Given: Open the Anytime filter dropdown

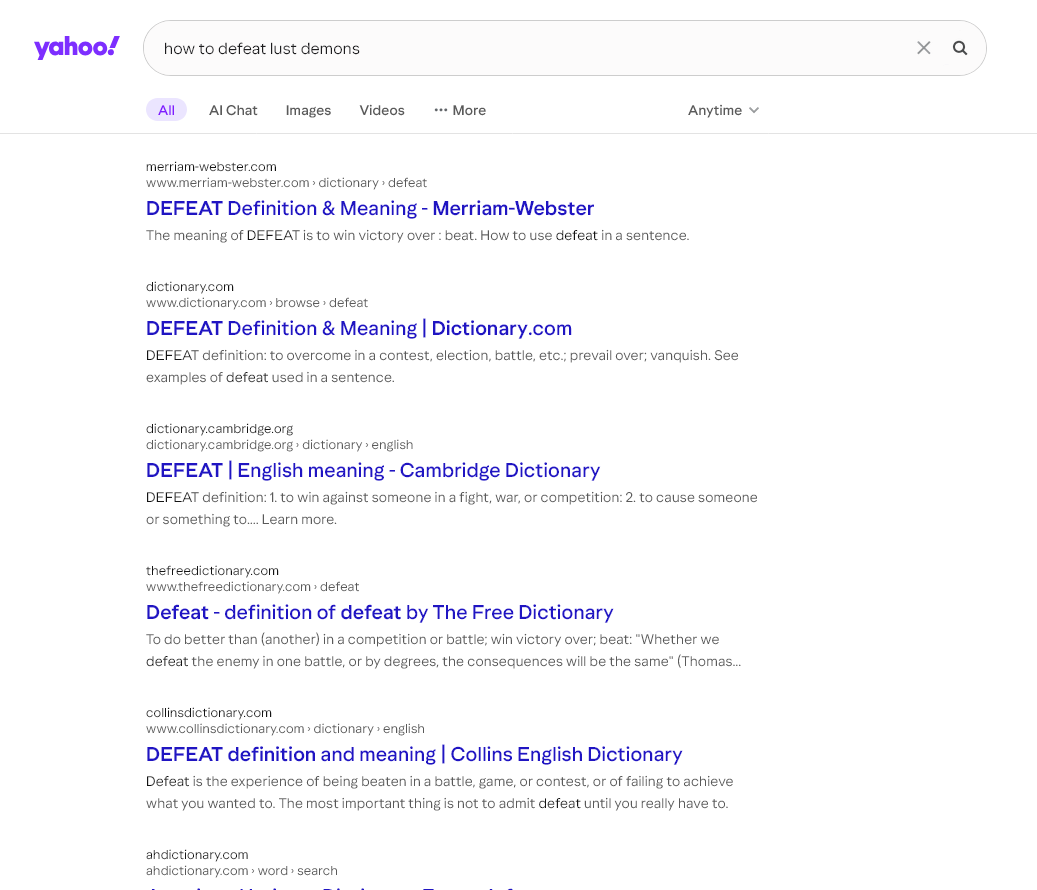Looking at the screenshot, I should pyautogui.click(x=723, y=110).
